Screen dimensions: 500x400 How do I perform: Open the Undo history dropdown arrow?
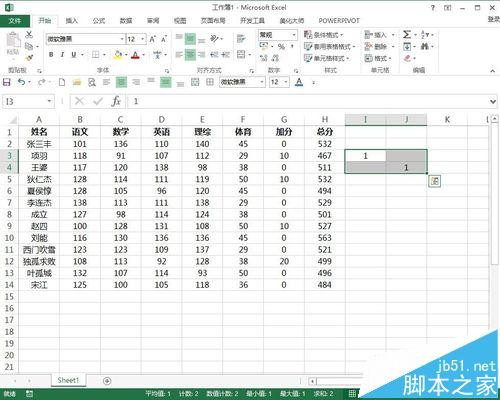point(30,82)
